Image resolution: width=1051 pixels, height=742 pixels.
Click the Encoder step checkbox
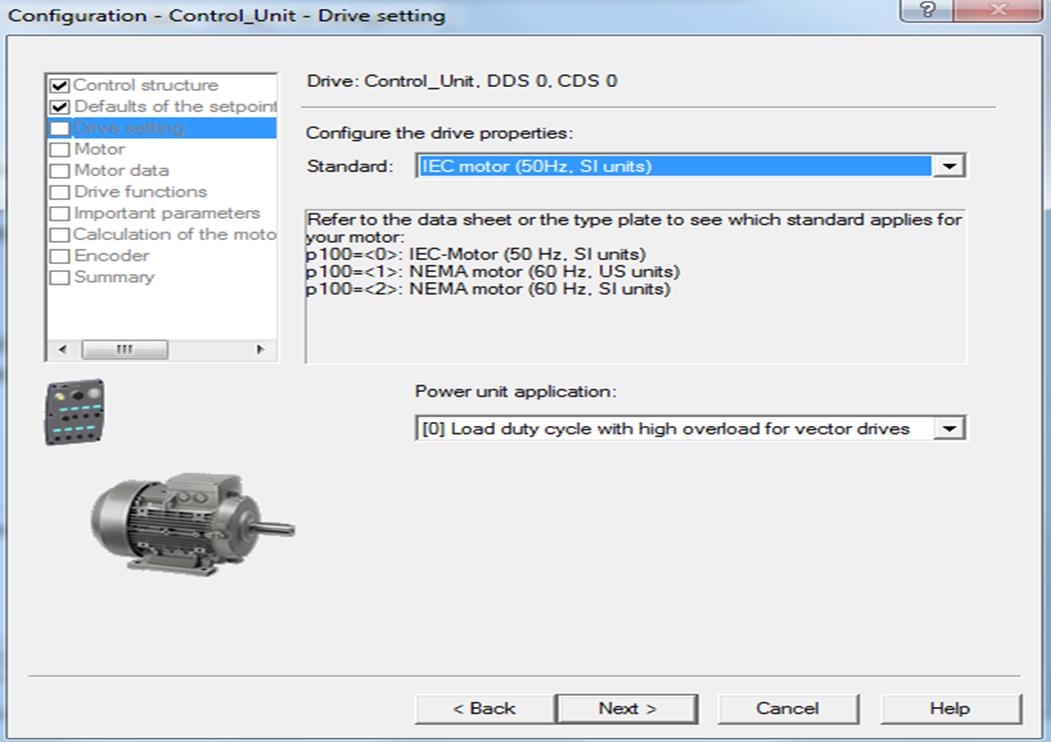coord(60,257)
